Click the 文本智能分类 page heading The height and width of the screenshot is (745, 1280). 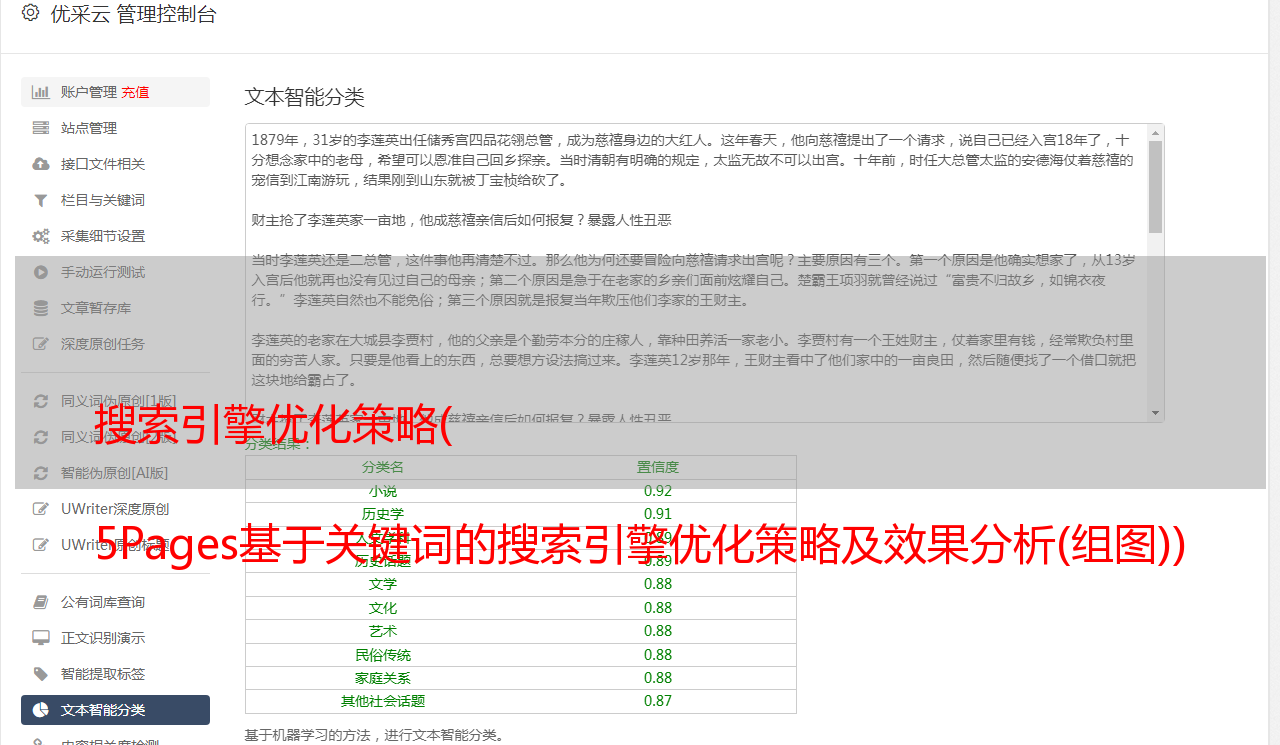[305, 97]
